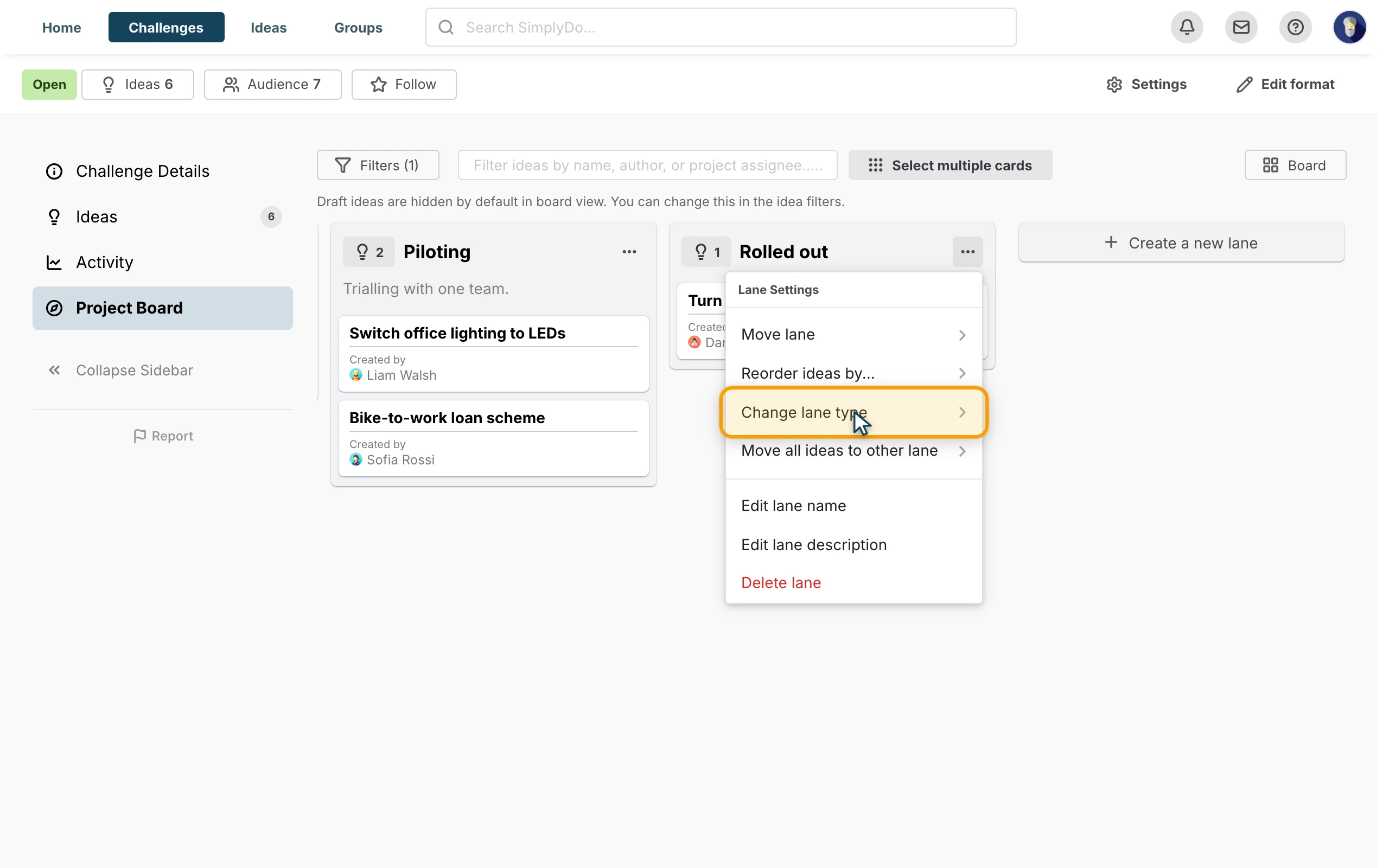Expand Move all ideas to other lane
Screen dimensions: 1389x868
pyautogui.click(x=853, y=451)
